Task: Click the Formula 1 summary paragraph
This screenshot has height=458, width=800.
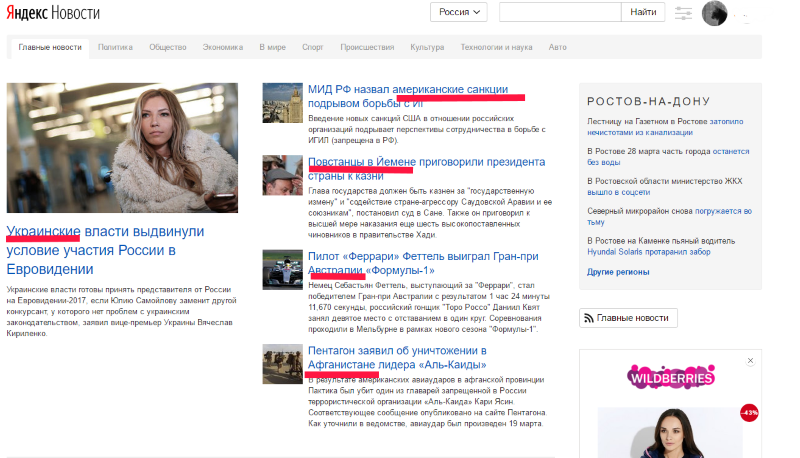Action: [x=429, y=307]
